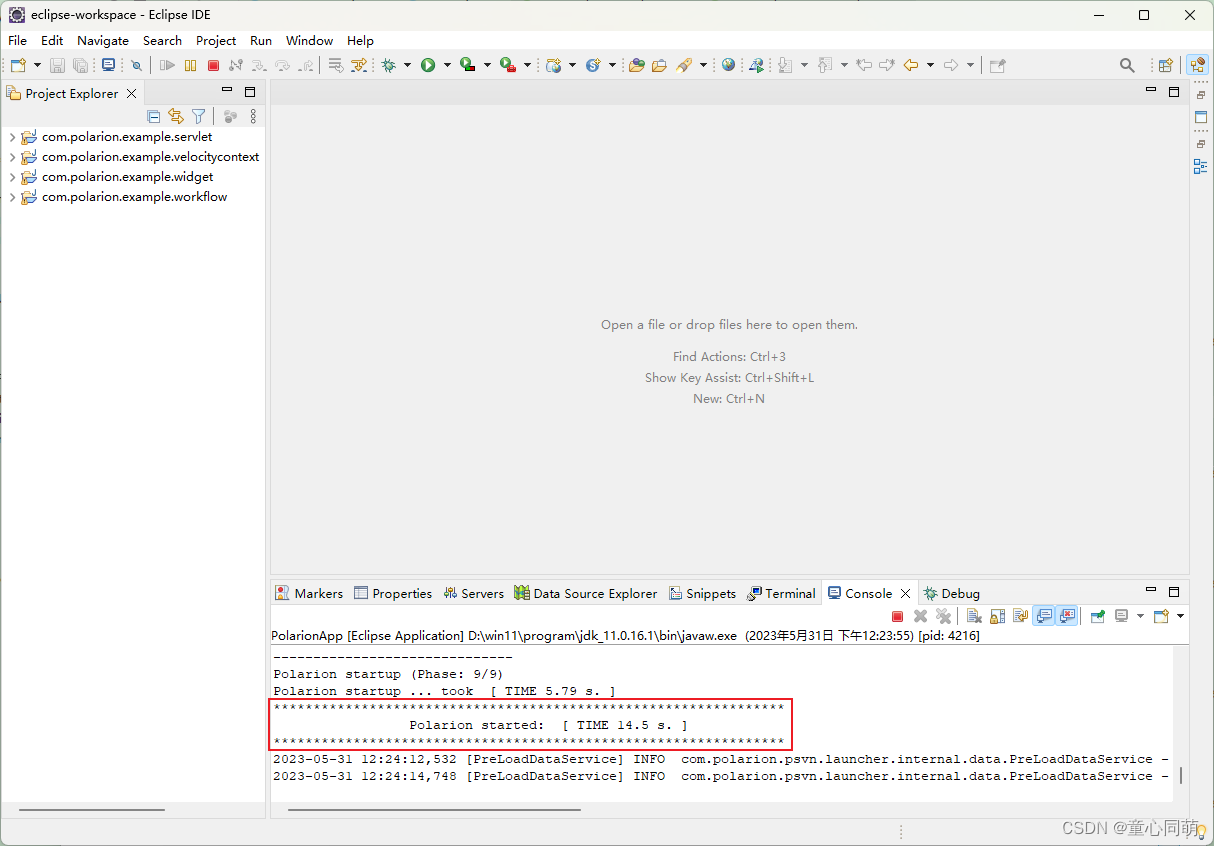Open Project Explorer filter icon
Image resolution: width=1214 pixels, height=846 pixels.
pos(198,116)
